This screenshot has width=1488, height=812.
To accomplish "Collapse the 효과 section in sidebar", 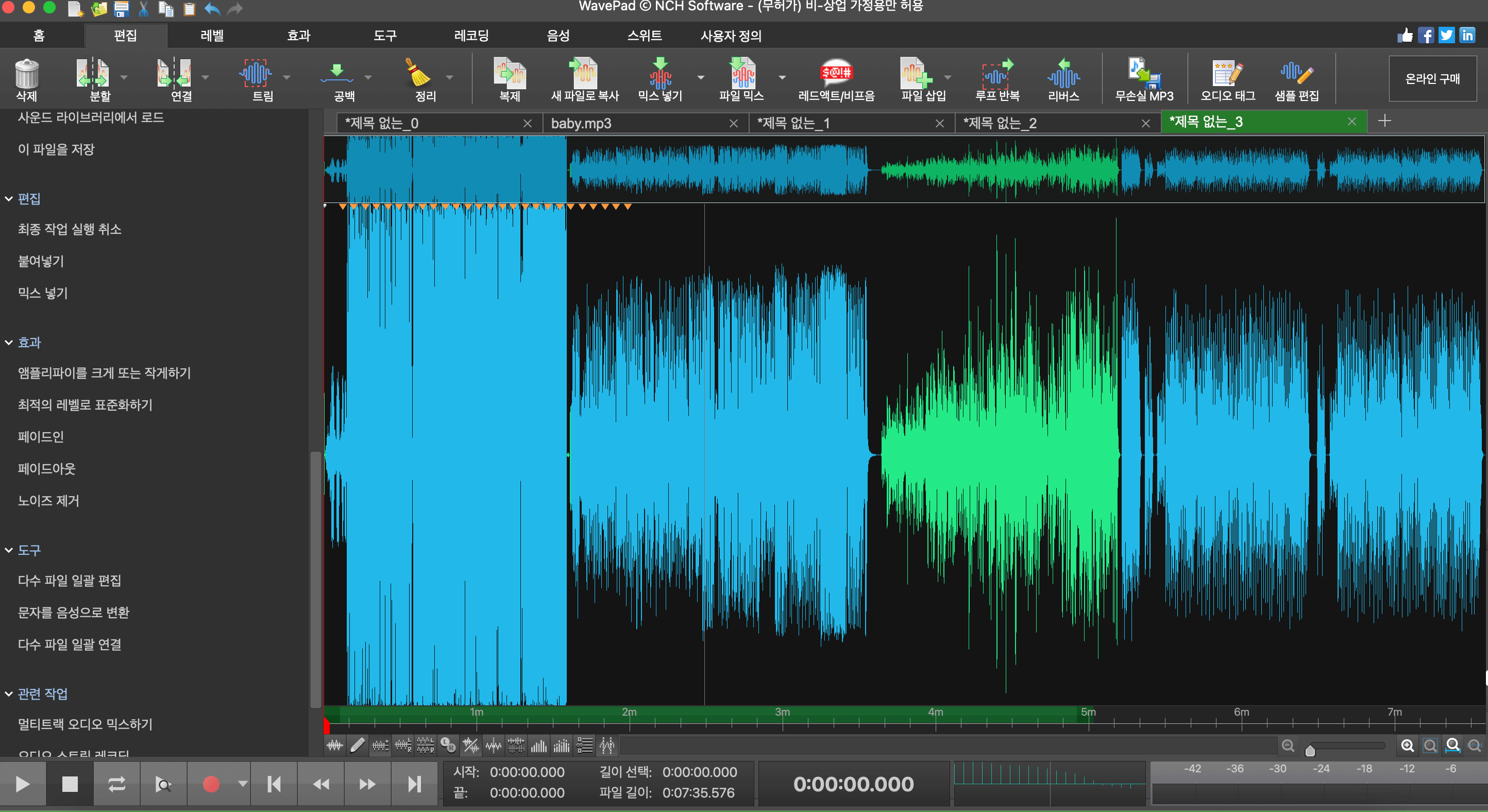I will point(9,343).
